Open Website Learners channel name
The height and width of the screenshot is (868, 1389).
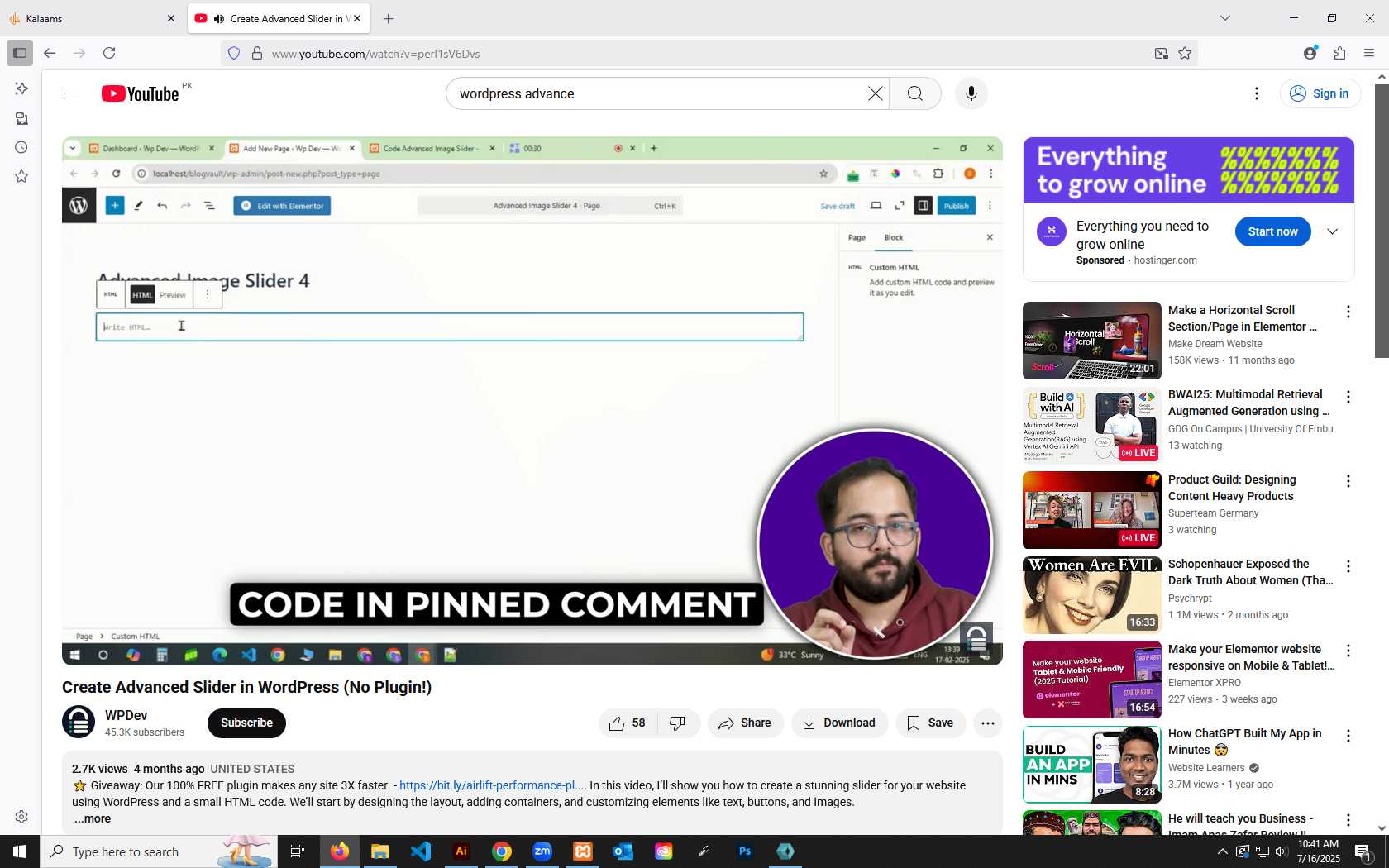[x=1206, y=768]
